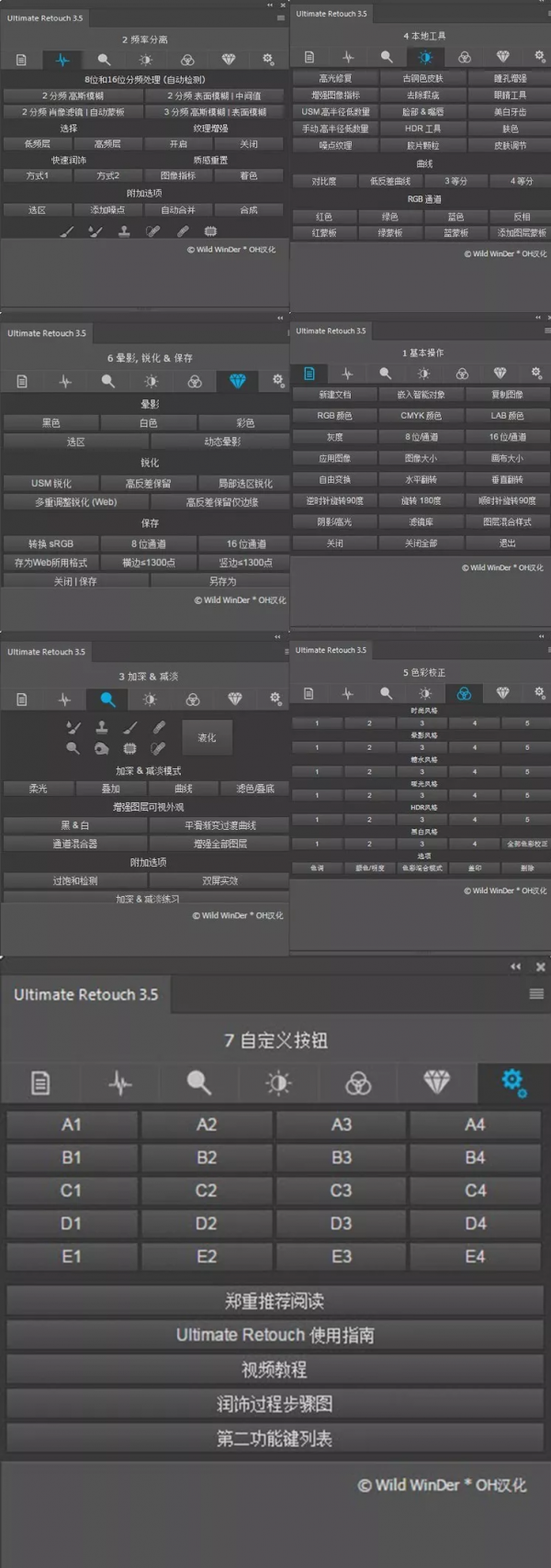Click 动态晕影 button
The width and height of the screenshot is (551, 1568).
(x=221, y=442)
